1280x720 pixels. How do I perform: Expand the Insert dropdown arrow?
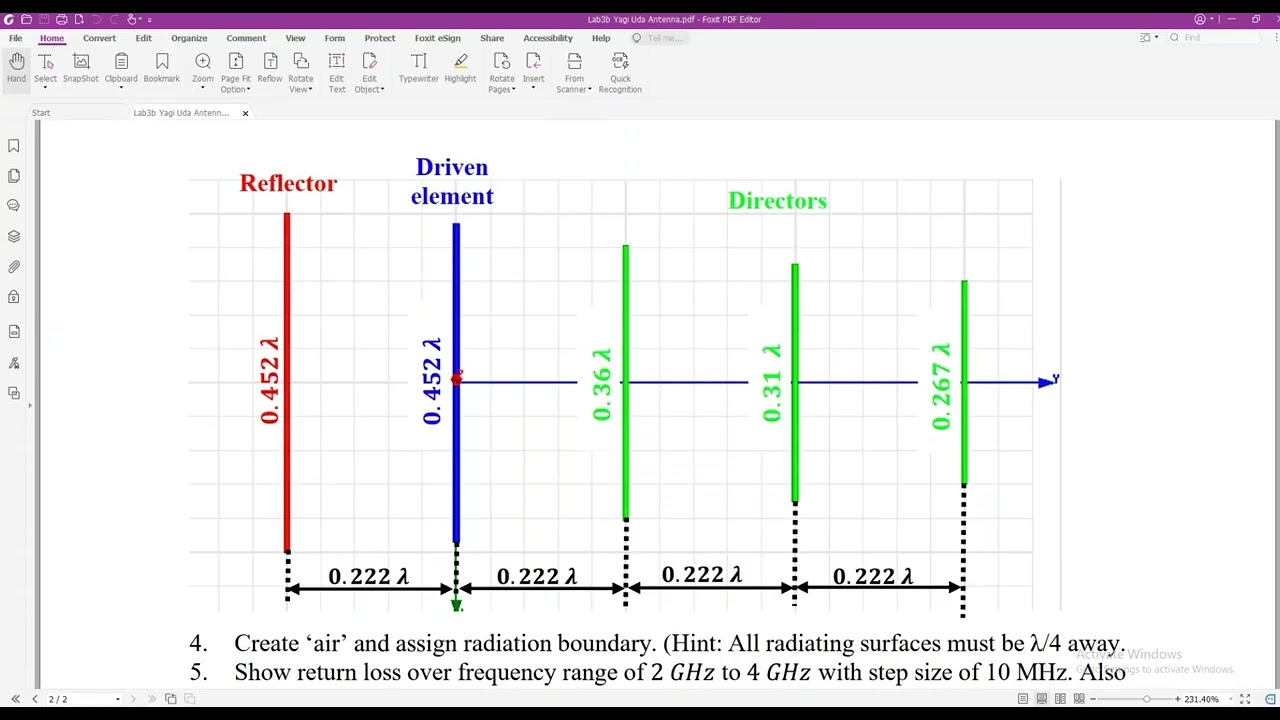pos(533,88)
